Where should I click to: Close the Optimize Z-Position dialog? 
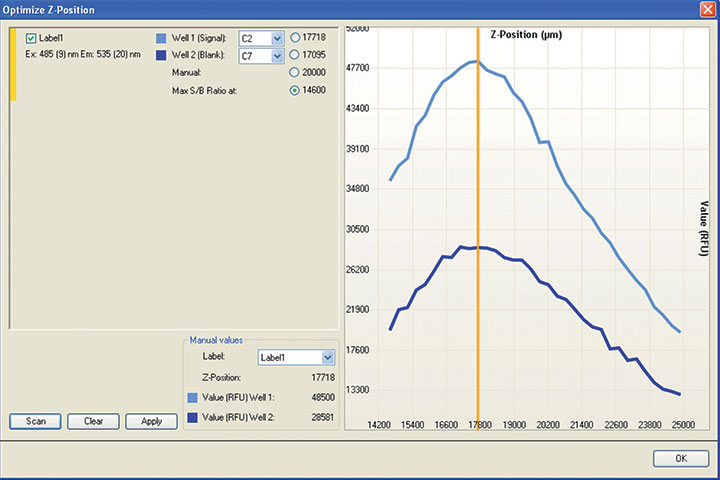(706, 9)
